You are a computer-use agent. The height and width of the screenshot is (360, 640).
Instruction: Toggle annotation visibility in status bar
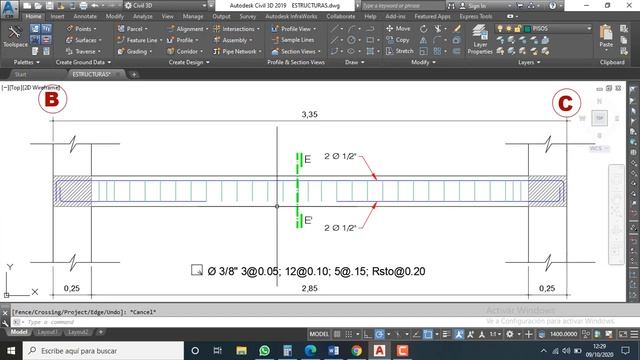coord(459,334)
